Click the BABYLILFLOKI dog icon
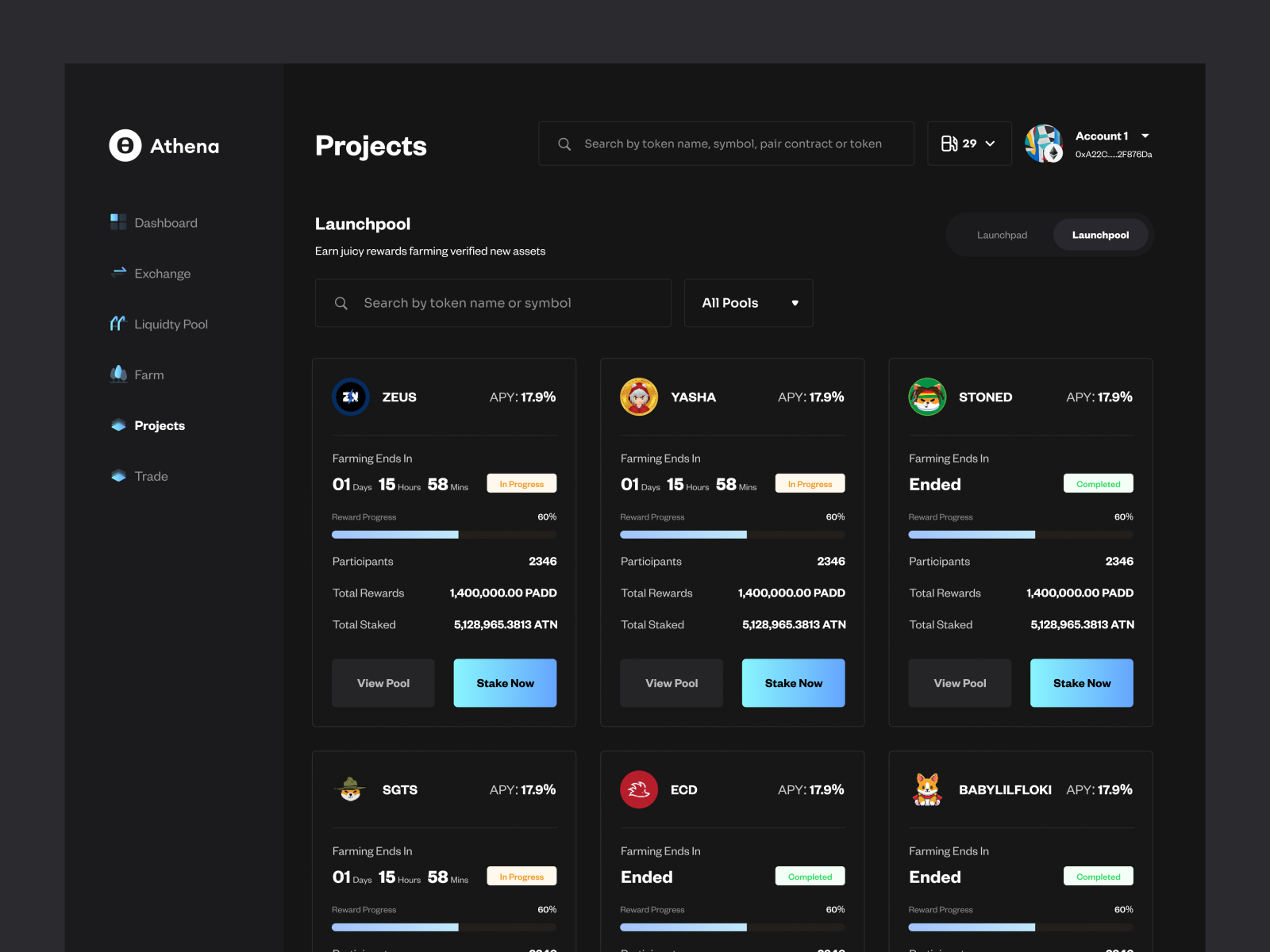The image size is (1270, 952). (x=927, y=789)
